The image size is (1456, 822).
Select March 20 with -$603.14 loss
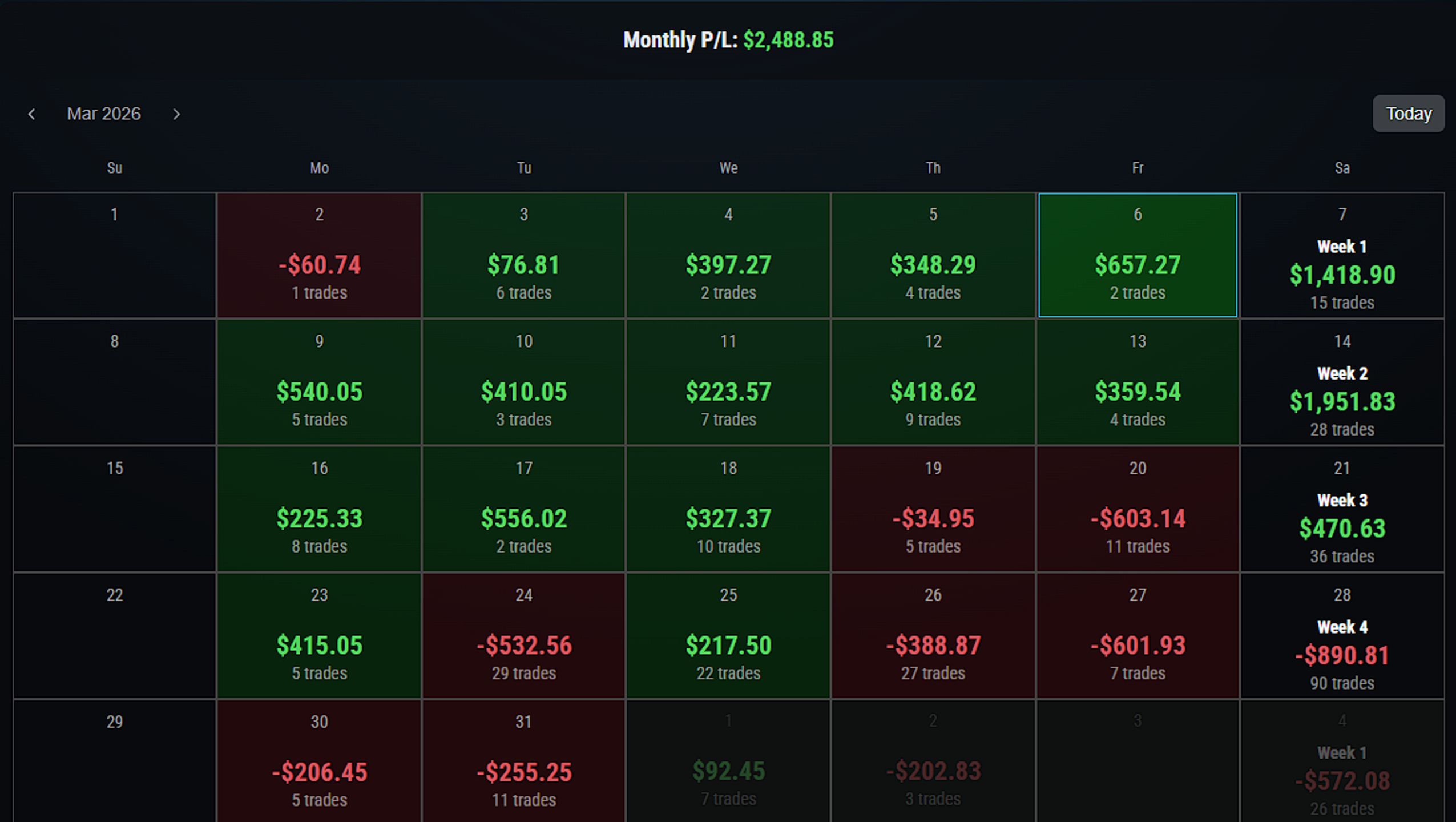click(x=1138, y=509)
